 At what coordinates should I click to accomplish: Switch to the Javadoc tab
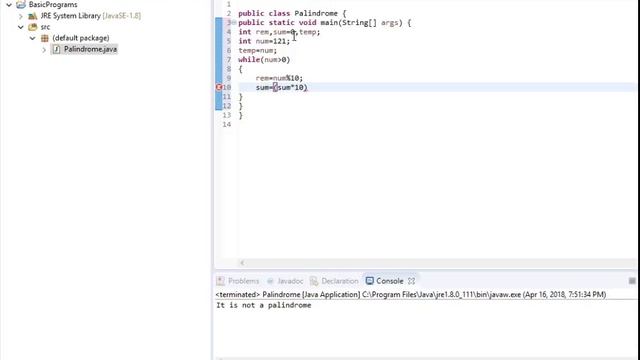tap(290, 281)
